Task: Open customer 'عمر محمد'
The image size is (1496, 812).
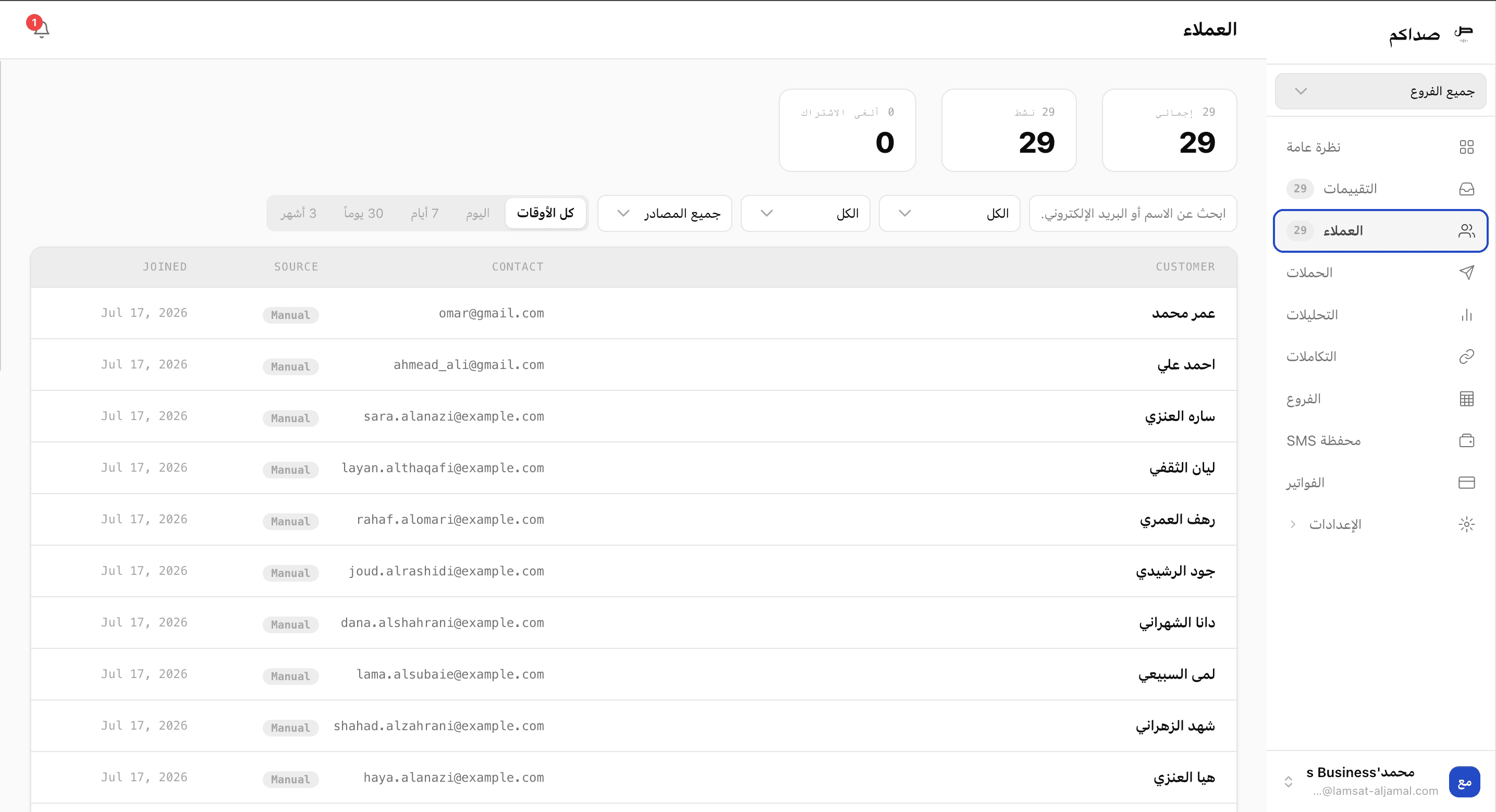Action: point(1184,313)
